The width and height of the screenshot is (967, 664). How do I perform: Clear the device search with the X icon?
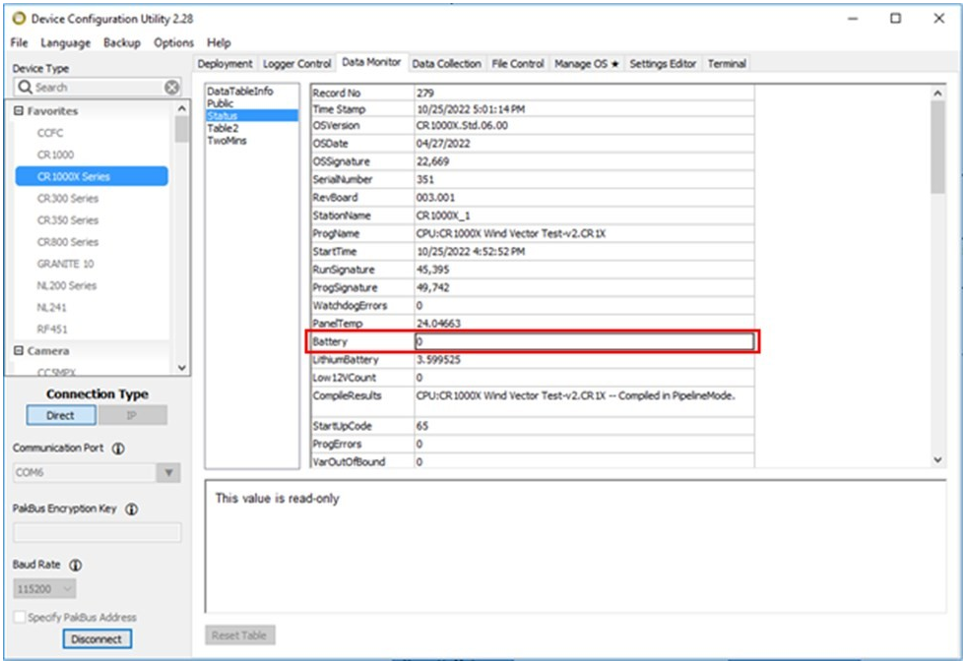pyautogui.click(x=172, y=88)
